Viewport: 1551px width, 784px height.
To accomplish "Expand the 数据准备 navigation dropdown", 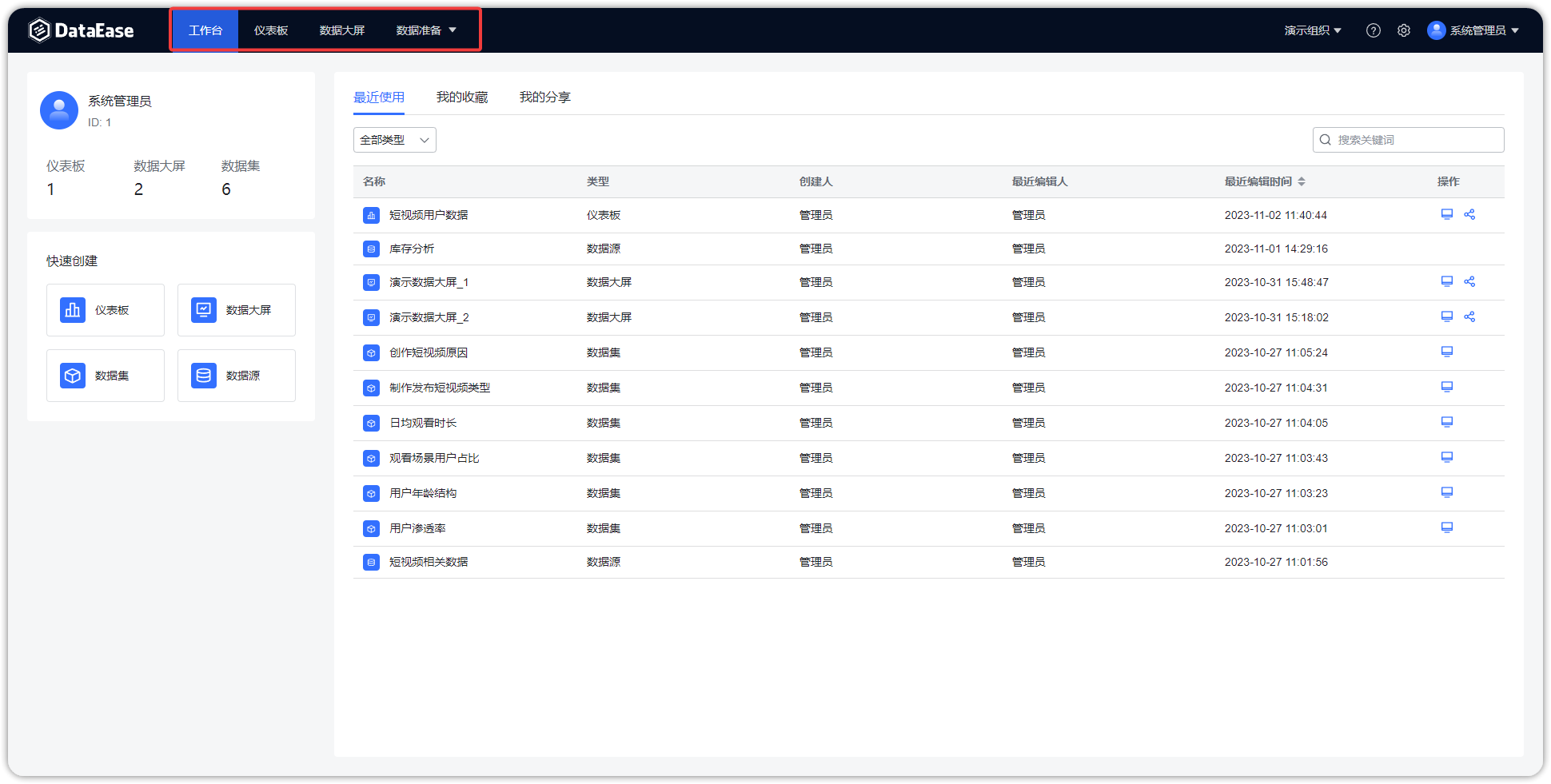I will [426, 30].
